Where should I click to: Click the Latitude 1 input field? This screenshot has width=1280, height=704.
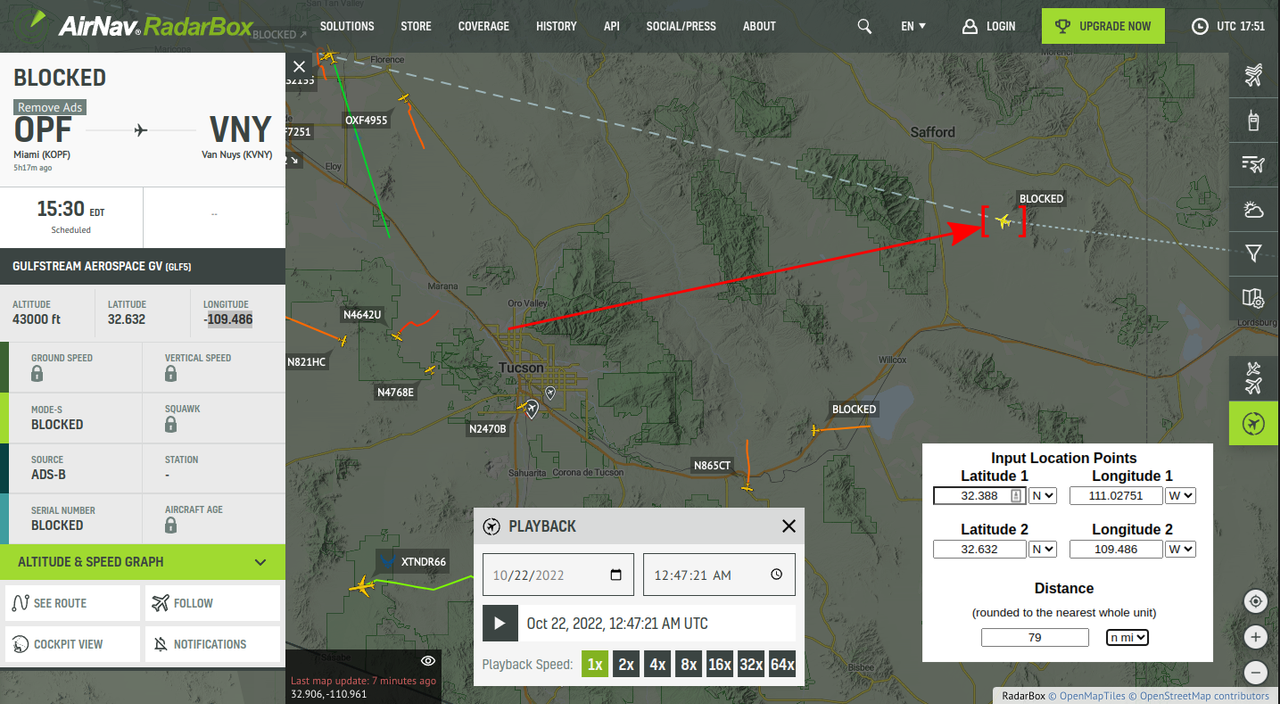point(980,495)
